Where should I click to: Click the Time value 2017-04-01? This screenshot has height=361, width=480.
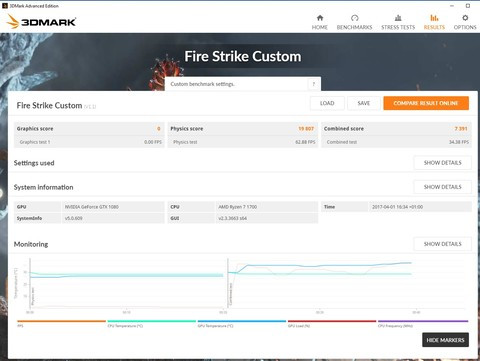pyautogui.click(x=398, y=207)
